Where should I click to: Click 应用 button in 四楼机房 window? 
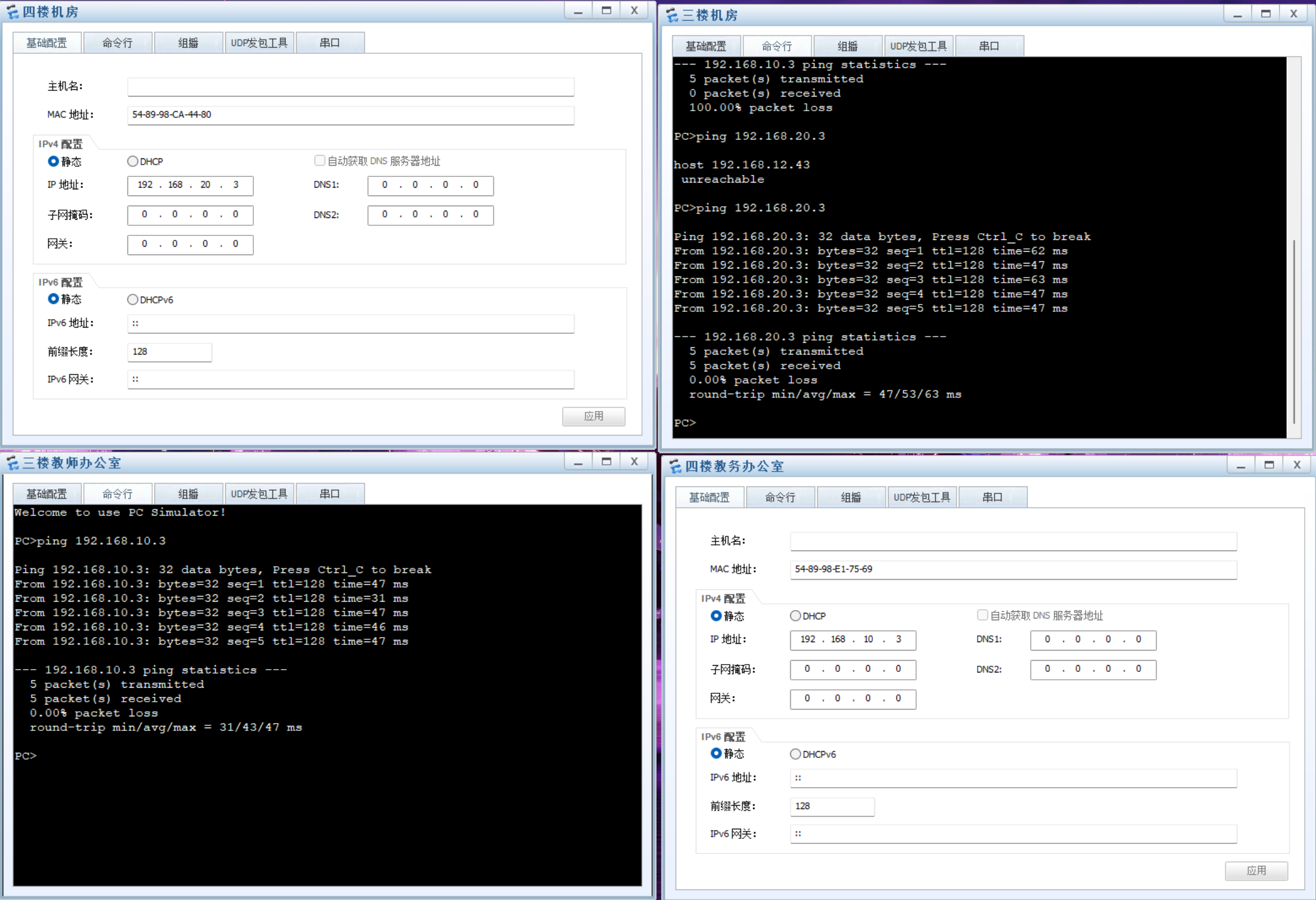click(x=593, y=416)
